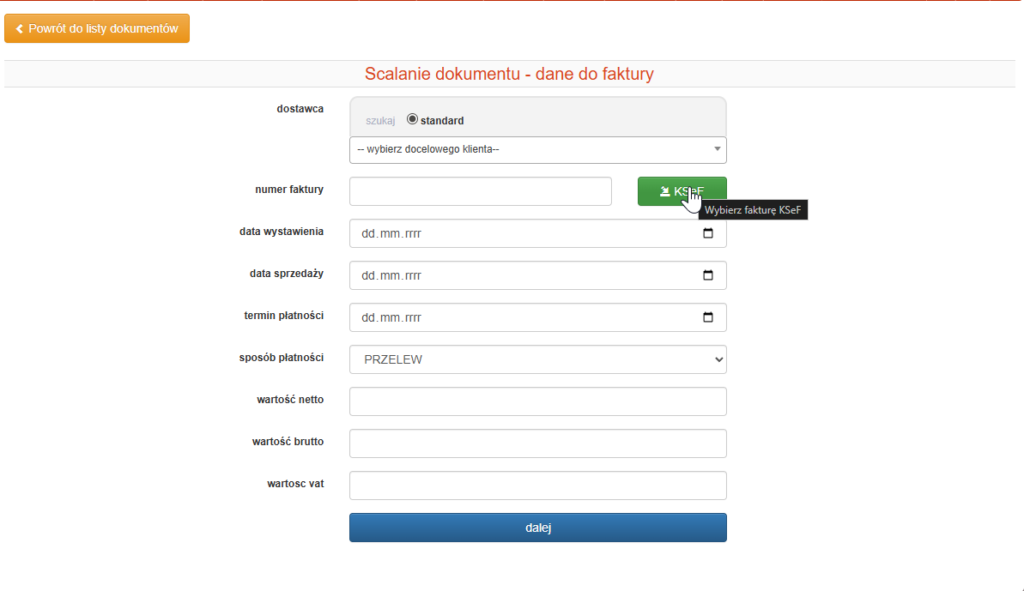The image size is (1024, 591).
Task: Select the wartość brutto input box
Action: pos(537,444)
